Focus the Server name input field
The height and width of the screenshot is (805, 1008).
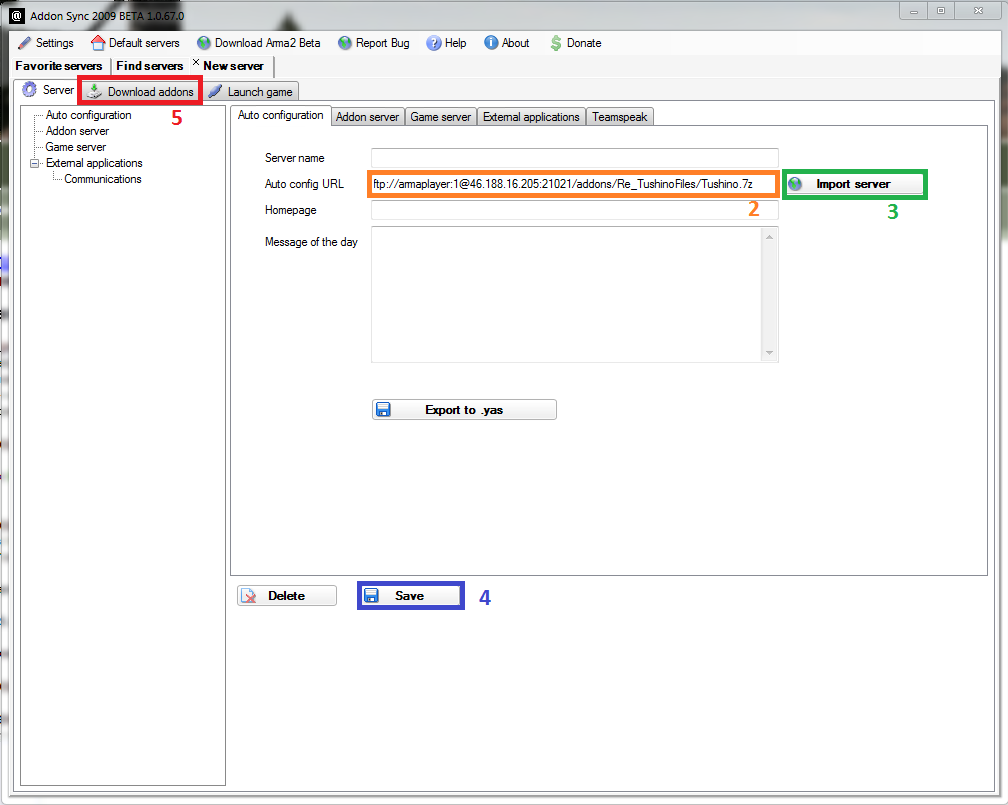point(575,158)
